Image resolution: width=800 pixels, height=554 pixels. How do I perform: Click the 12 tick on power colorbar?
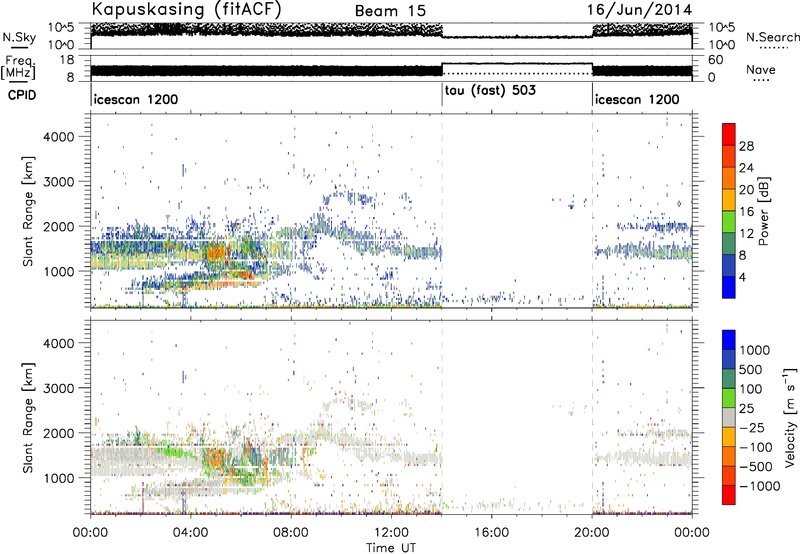(746, 234)
